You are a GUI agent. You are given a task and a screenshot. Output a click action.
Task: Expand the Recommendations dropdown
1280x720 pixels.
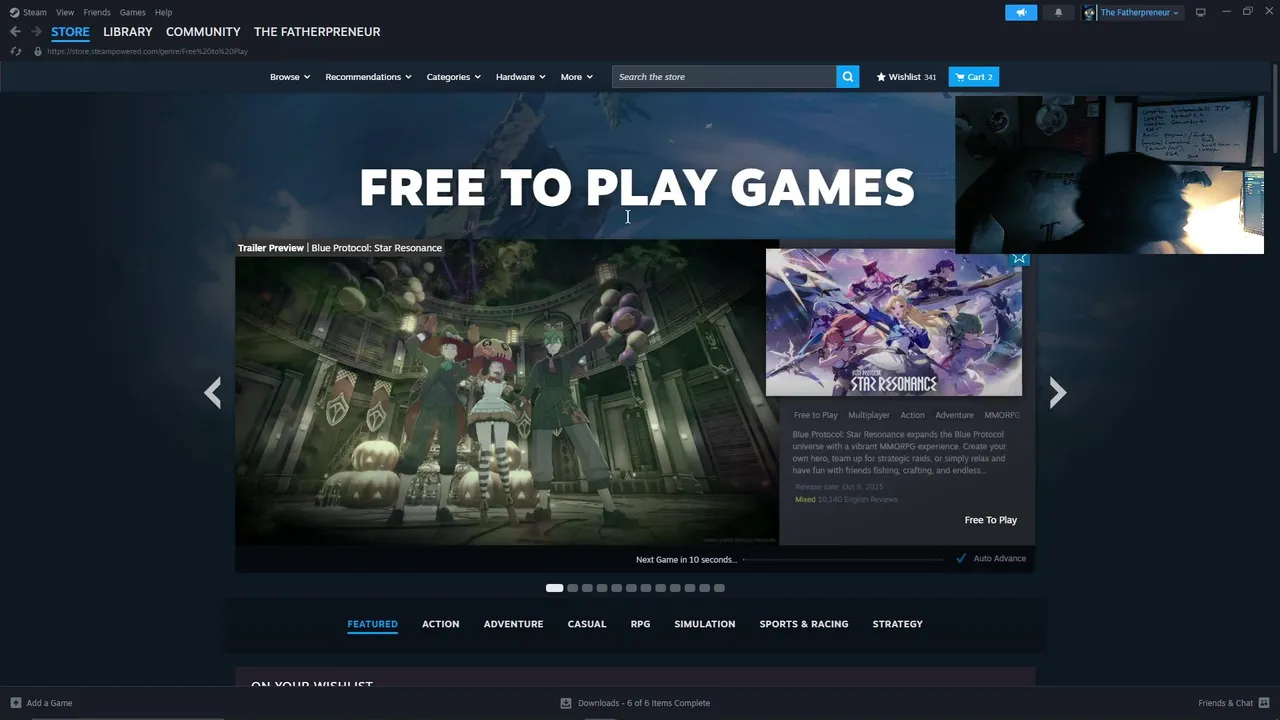tap(368, 77)
